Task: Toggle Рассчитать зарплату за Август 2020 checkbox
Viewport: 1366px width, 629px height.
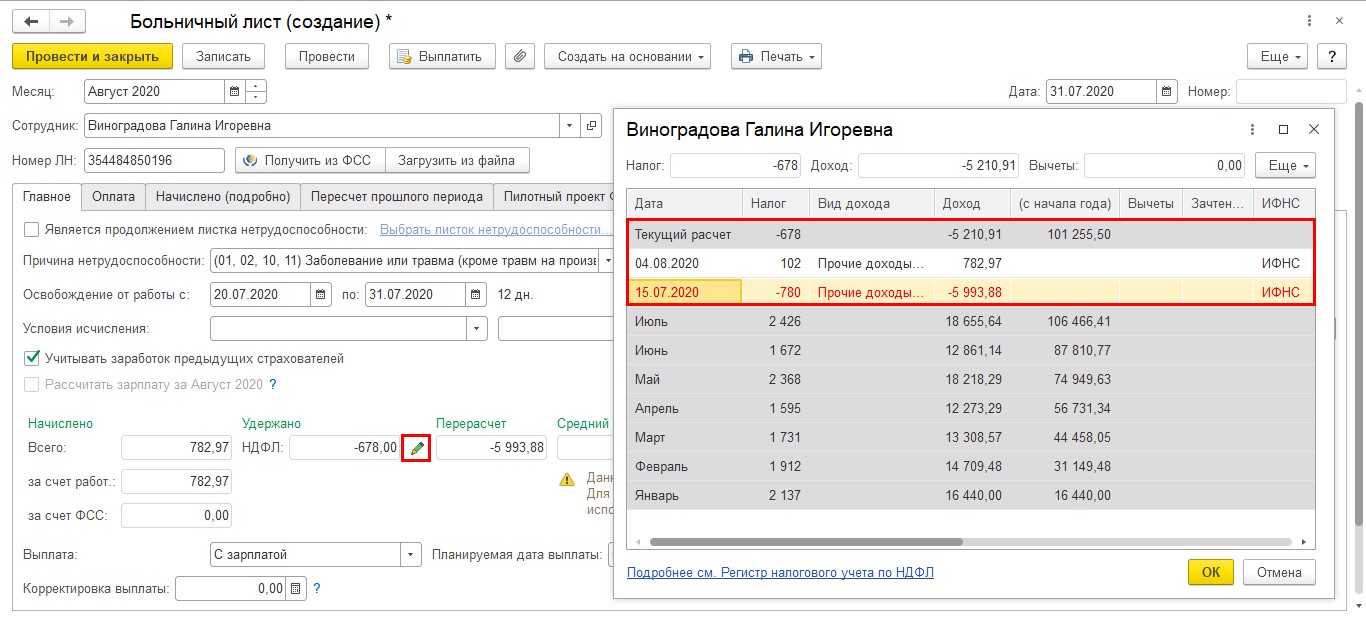Action: [32, 384]
